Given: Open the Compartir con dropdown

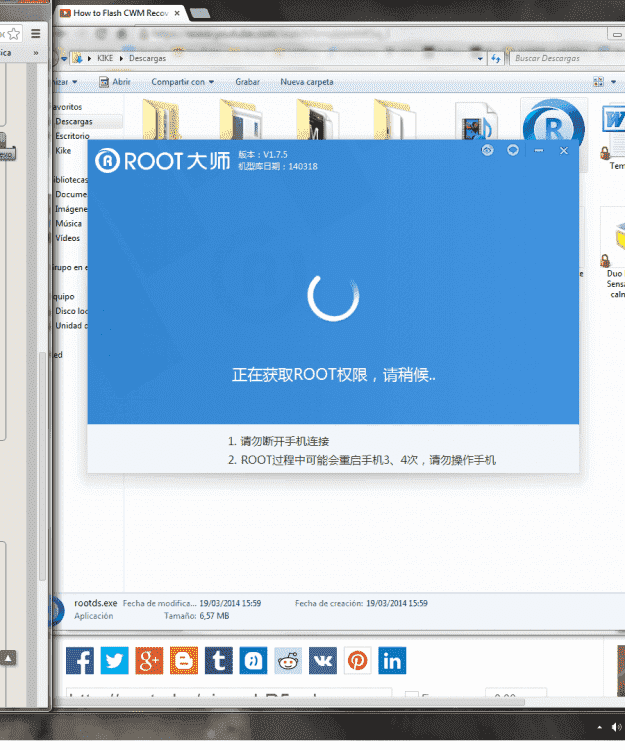Looking at the screenshot, I should 183,82.
